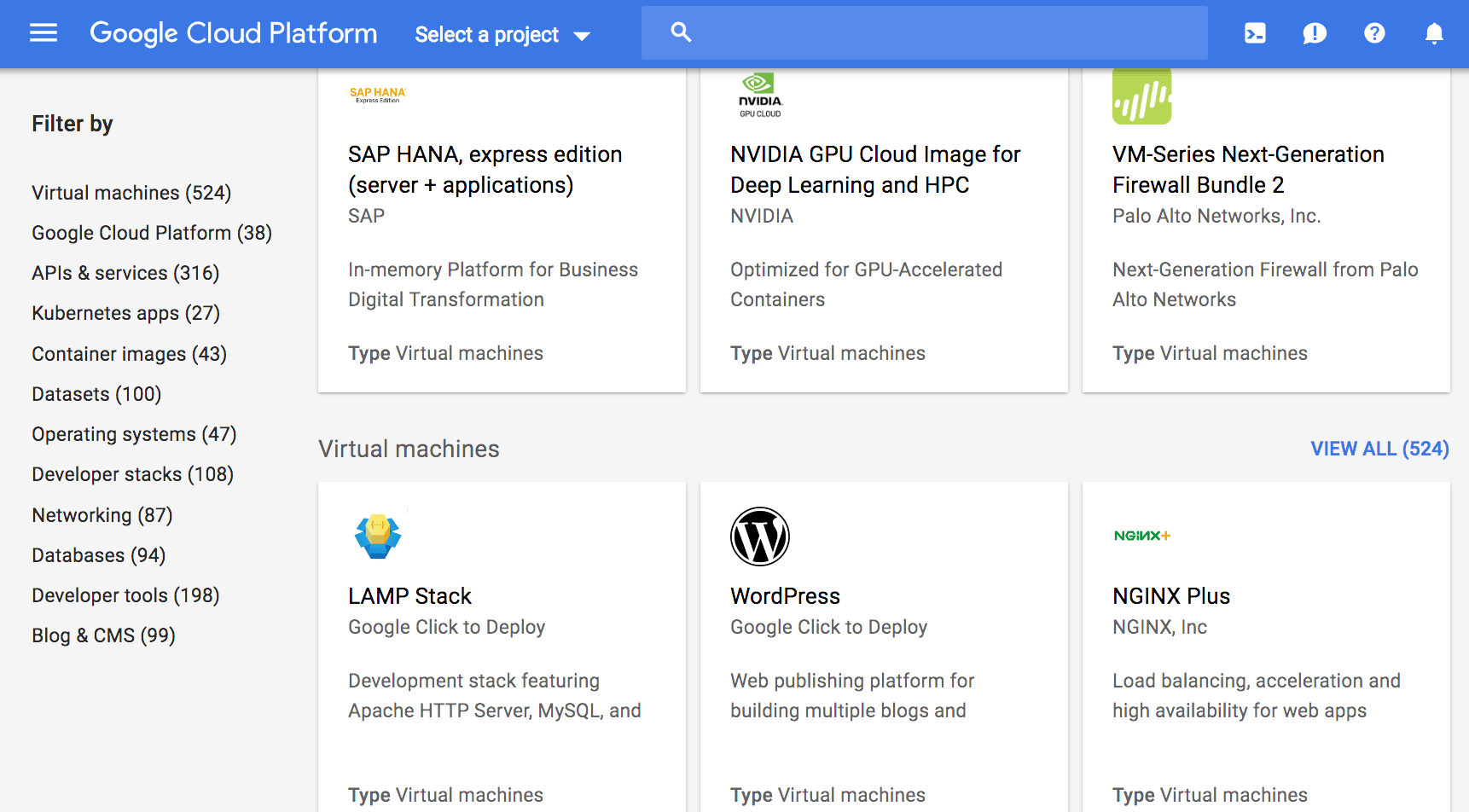The height and width of the screenshot is (812, 1469).
Task: Filter by Virtual machines (524)
Action: coord(131,193)
